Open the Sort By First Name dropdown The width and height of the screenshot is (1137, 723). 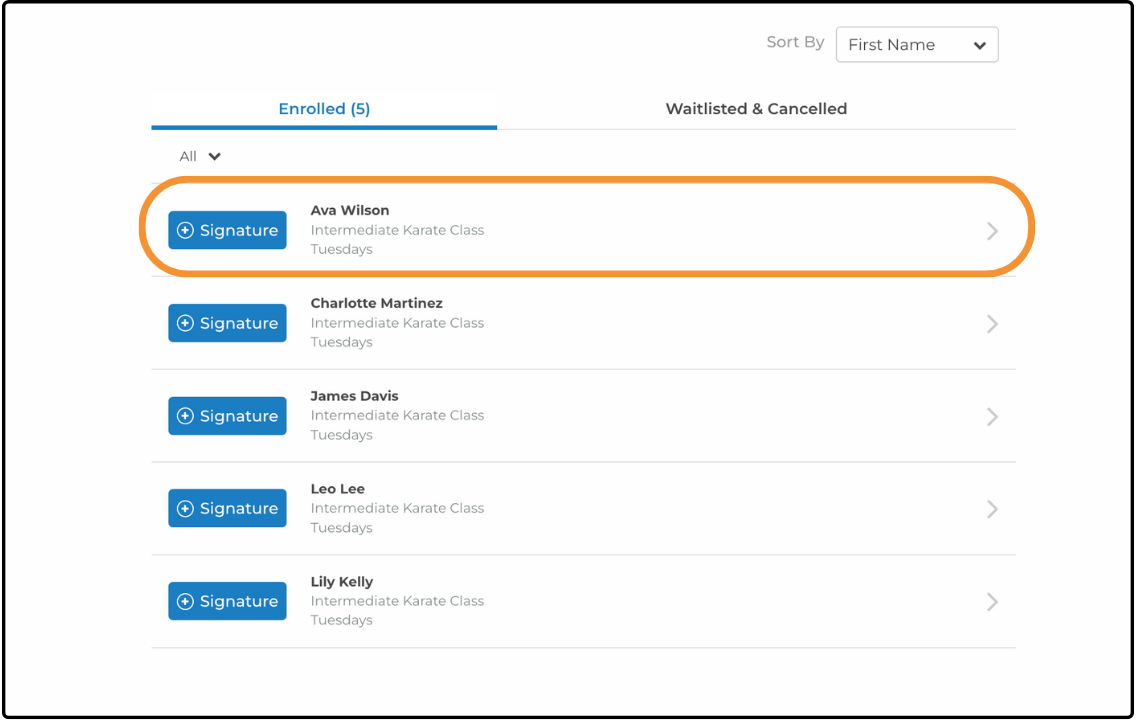pyautogui.click(x=917, y=45)
